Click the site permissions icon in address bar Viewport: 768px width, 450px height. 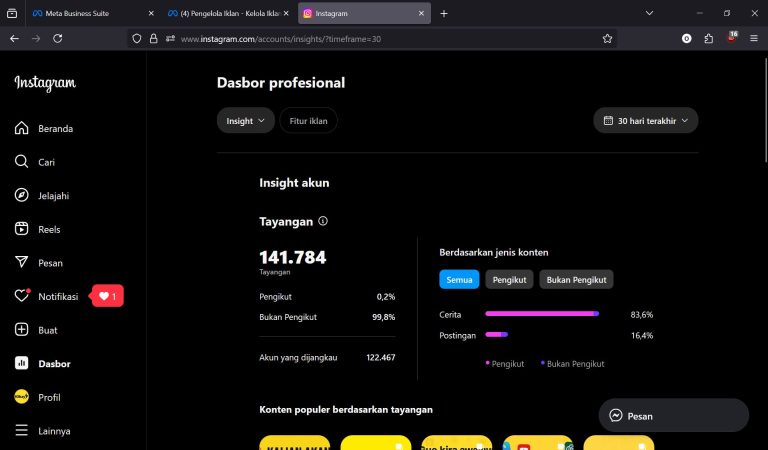[170, 39]
